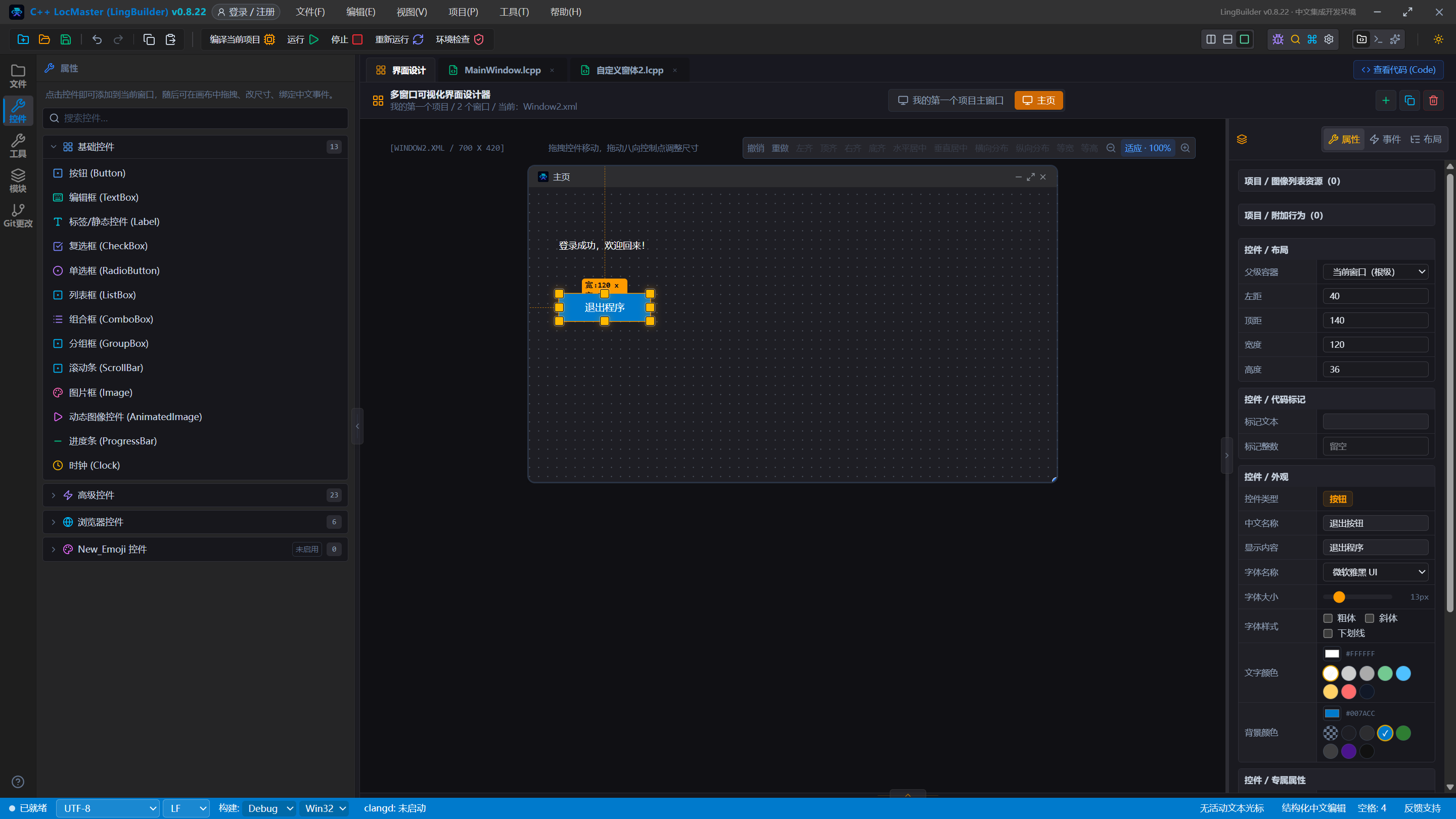This screenshot has width=1456, height=819.
Task: Open the UTF-8 encoding dropdown
Action: (107, 808)
